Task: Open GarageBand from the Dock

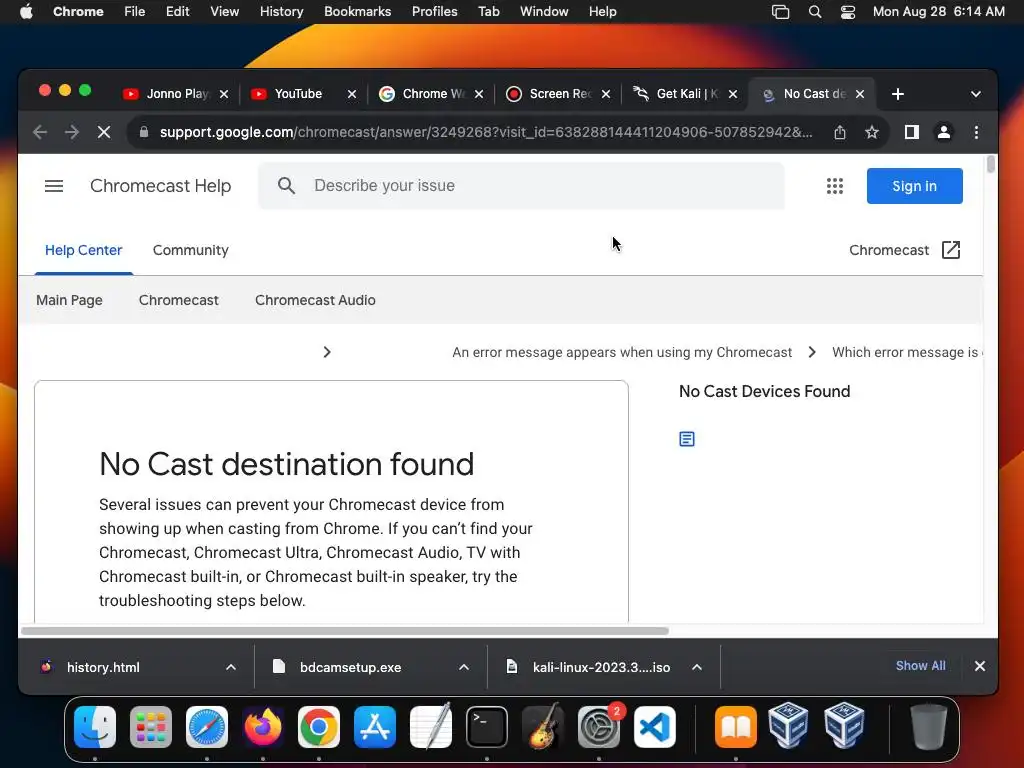Action: click(543, 727)
